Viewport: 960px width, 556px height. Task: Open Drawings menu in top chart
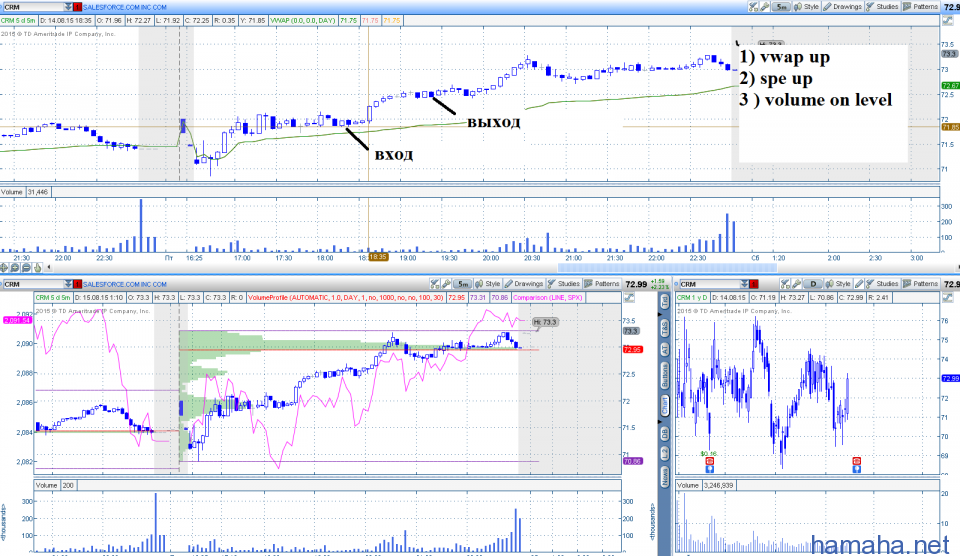(842, 7)
